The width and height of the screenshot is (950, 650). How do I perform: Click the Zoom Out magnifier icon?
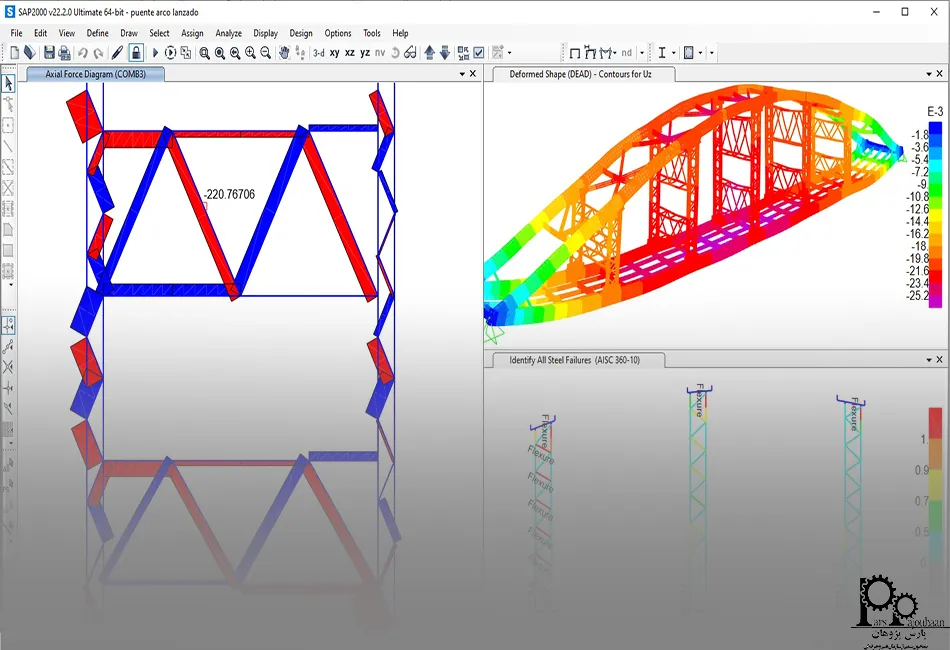(x=266, y=53)
